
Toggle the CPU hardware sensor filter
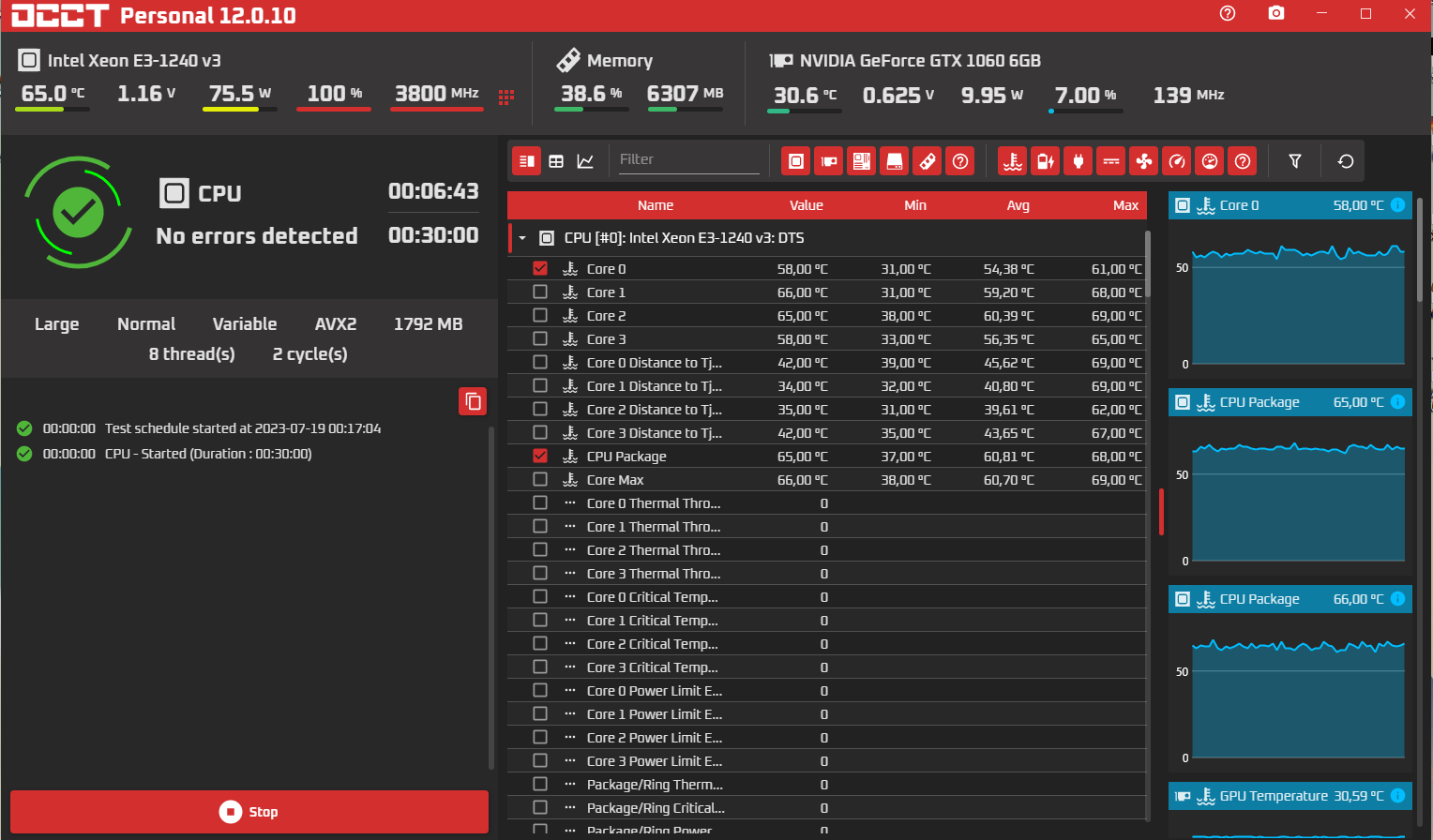tap(795, 161)
